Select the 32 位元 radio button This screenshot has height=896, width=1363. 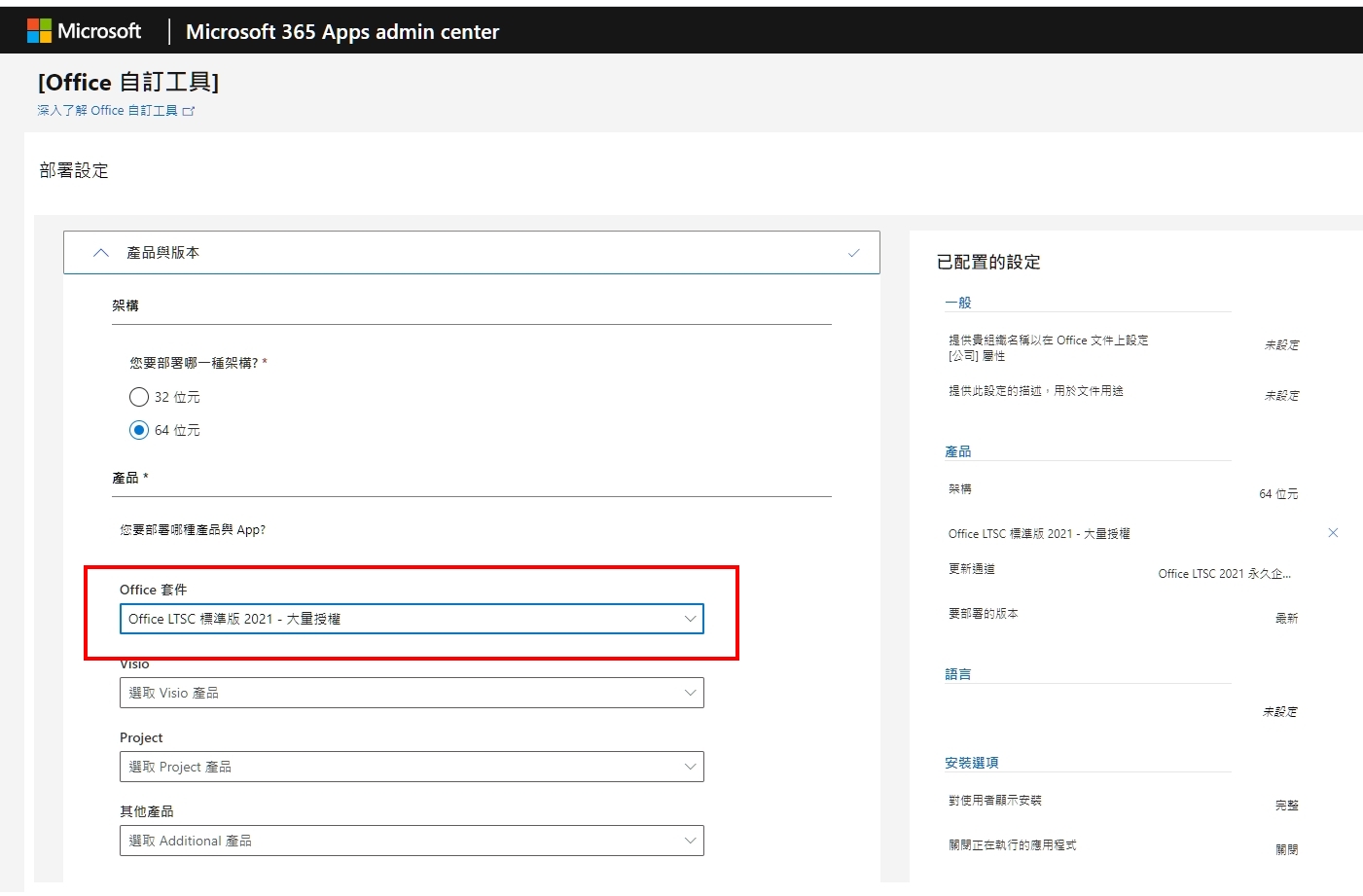[x=139, y=397]
